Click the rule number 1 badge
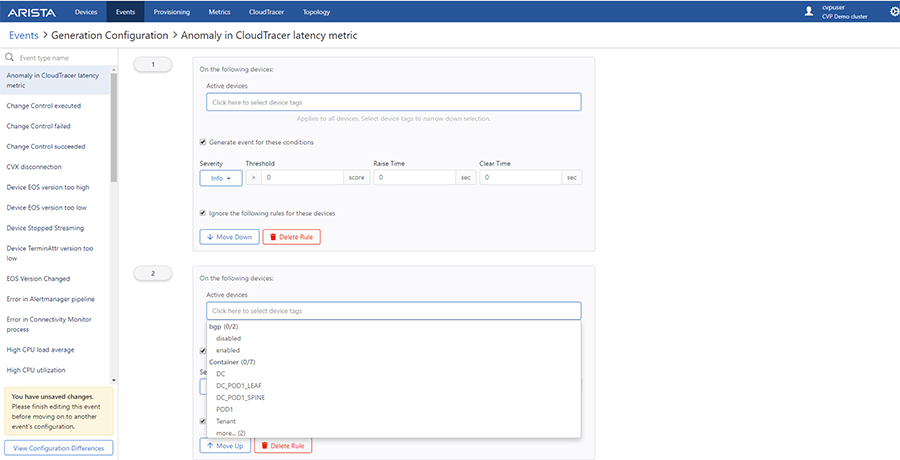The image size is (900, 460). (x=153, y=65)
